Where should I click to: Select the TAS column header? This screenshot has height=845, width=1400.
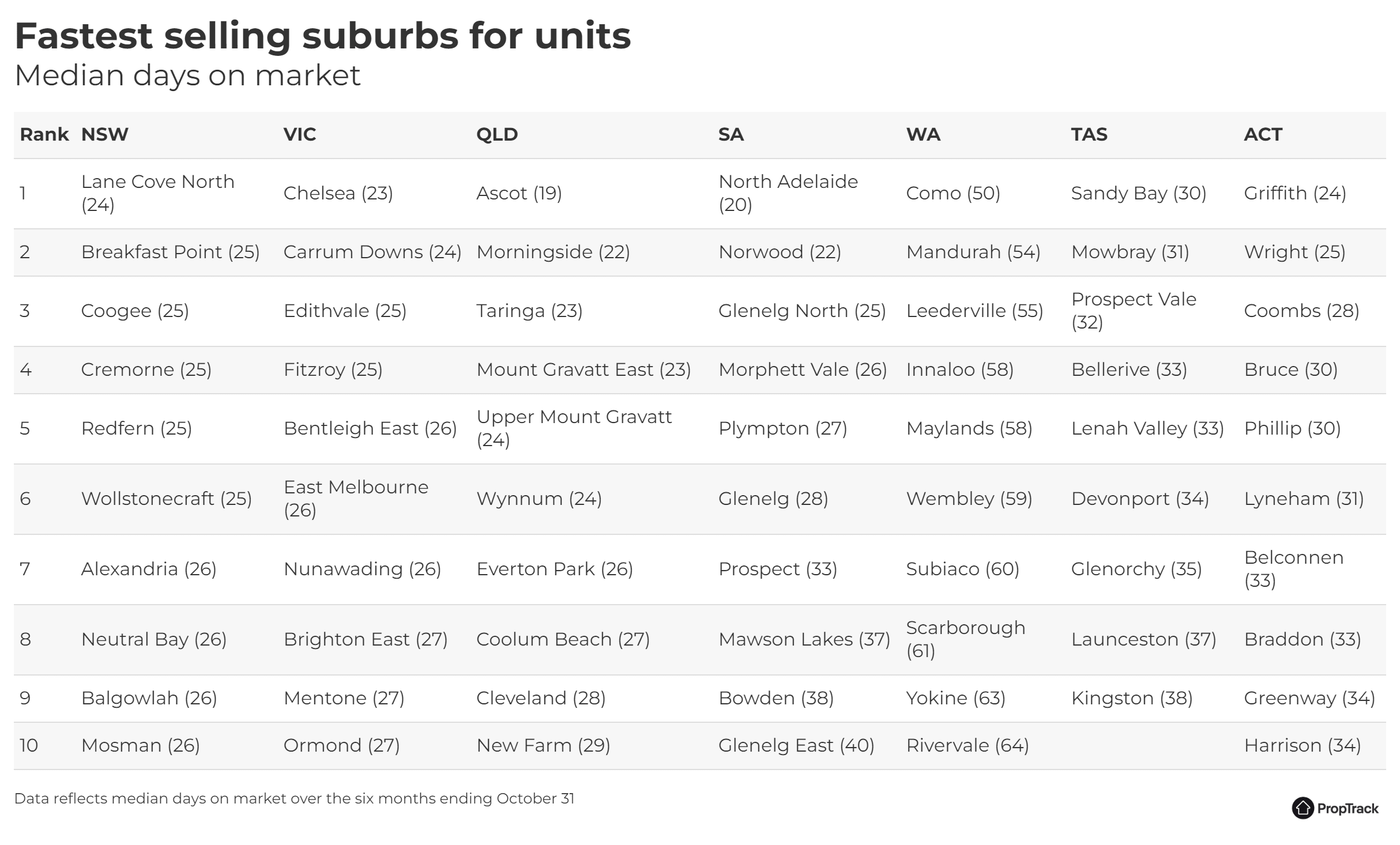[1089, 134]
